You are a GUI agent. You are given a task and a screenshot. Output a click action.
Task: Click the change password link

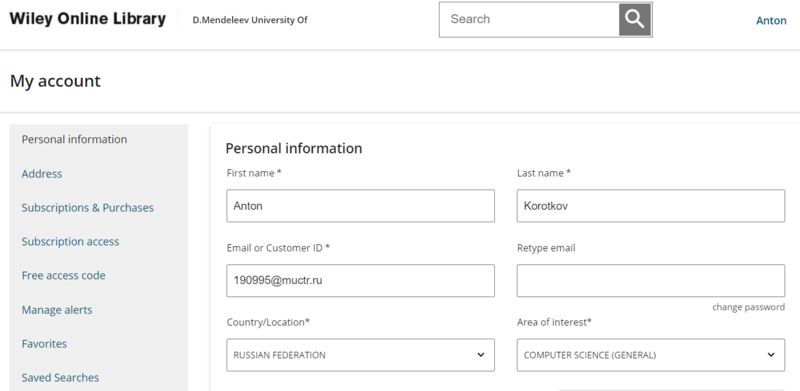click(x=748, y=307)
